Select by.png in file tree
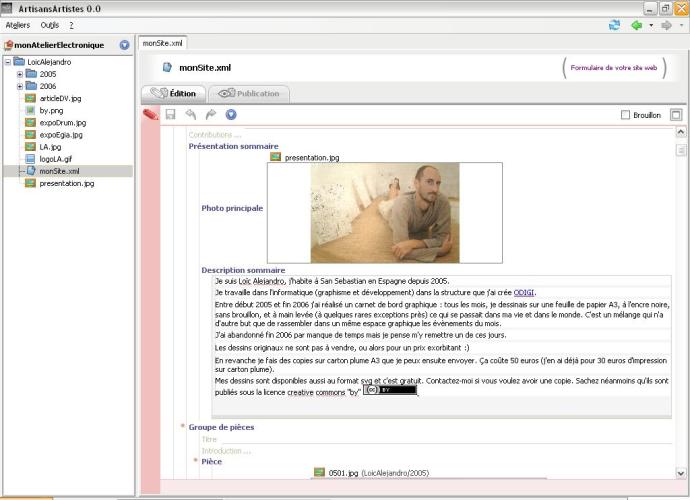 coord(51,110)
